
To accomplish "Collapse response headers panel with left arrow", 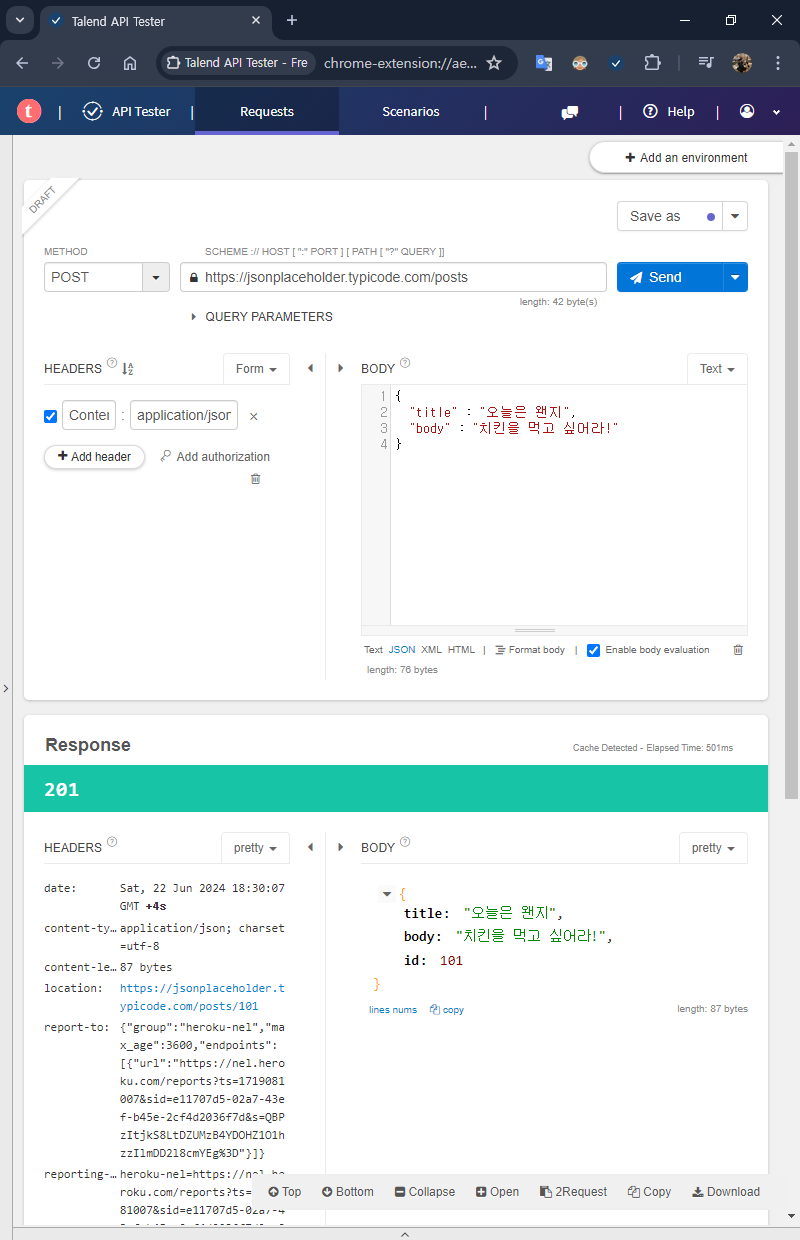I will (310, 847).
